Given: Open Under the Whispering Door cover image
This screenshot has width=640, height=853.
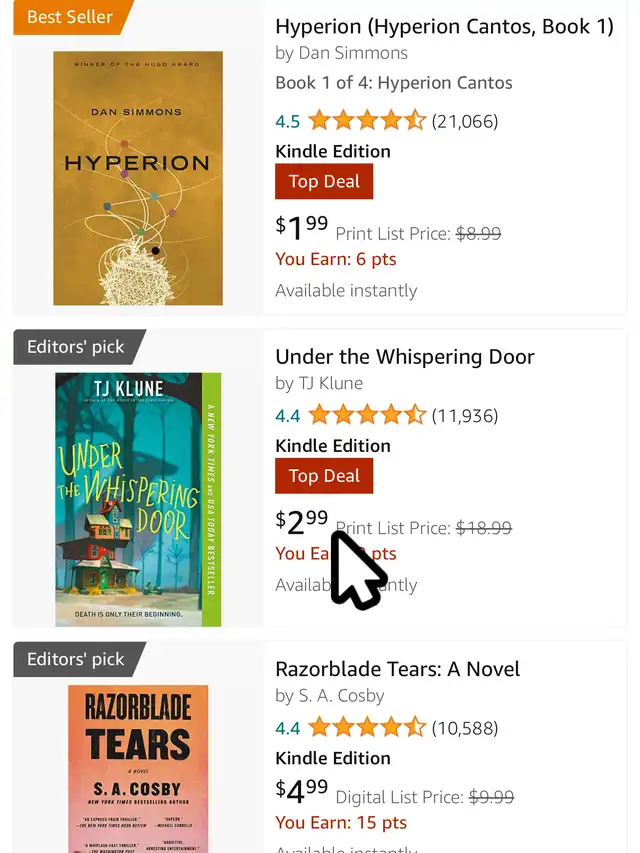Looking at the screenshot, I should (138, 499).
